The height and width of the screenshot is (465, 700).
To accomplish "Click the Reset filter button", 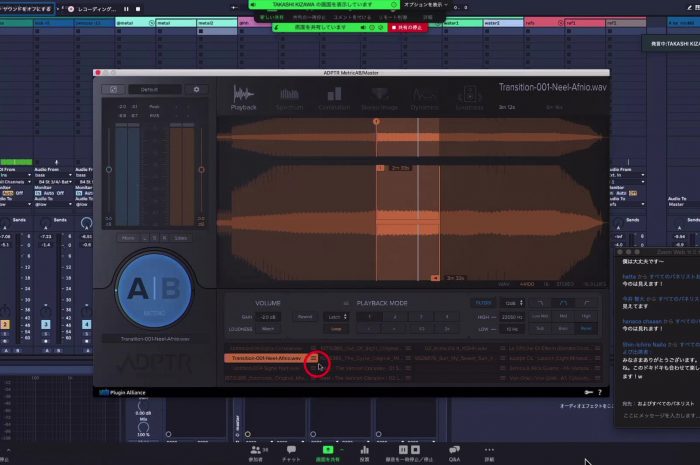I will 587,328.
